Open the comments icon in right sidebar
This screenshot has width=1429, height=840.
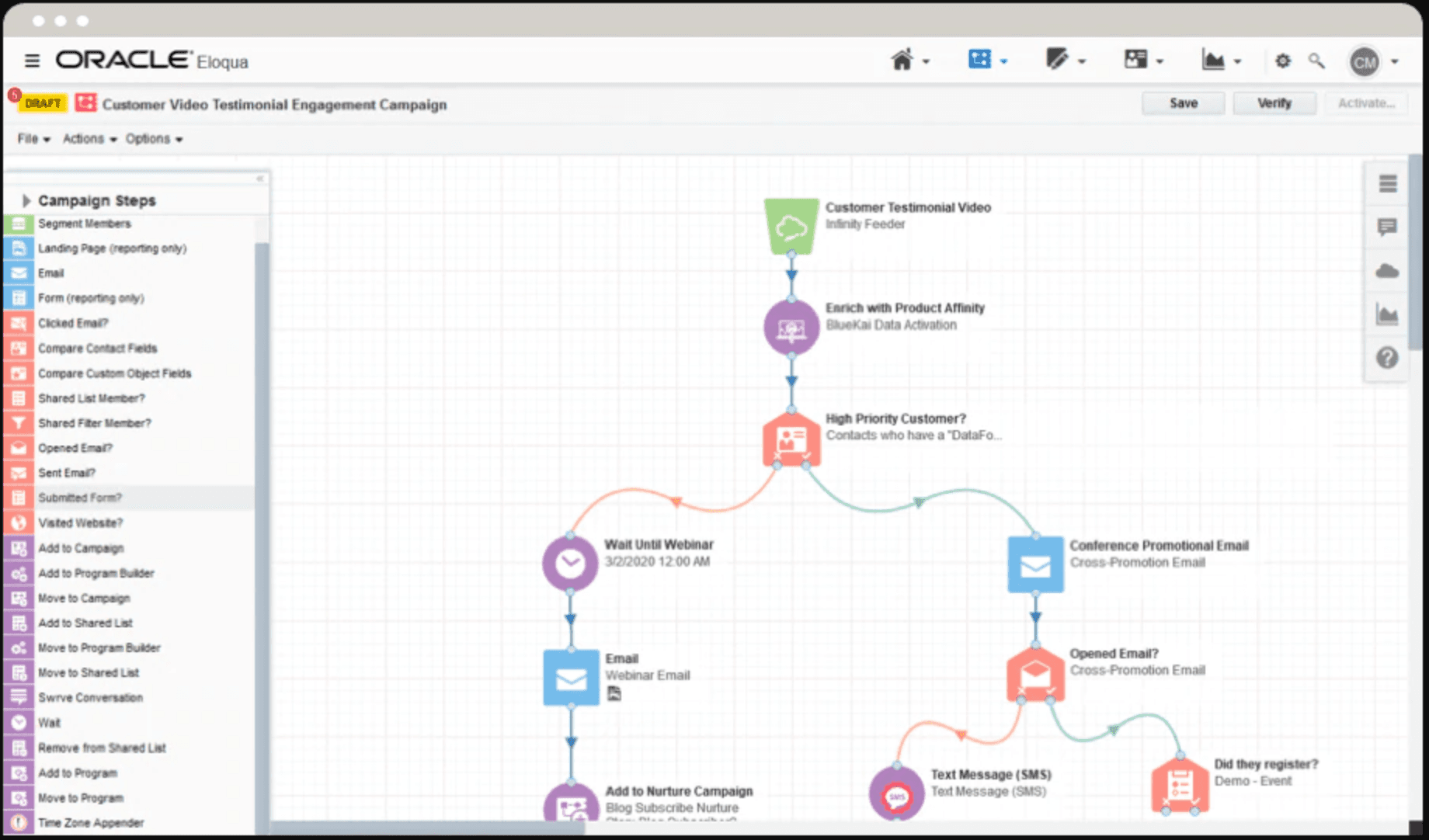[1387, 227]
